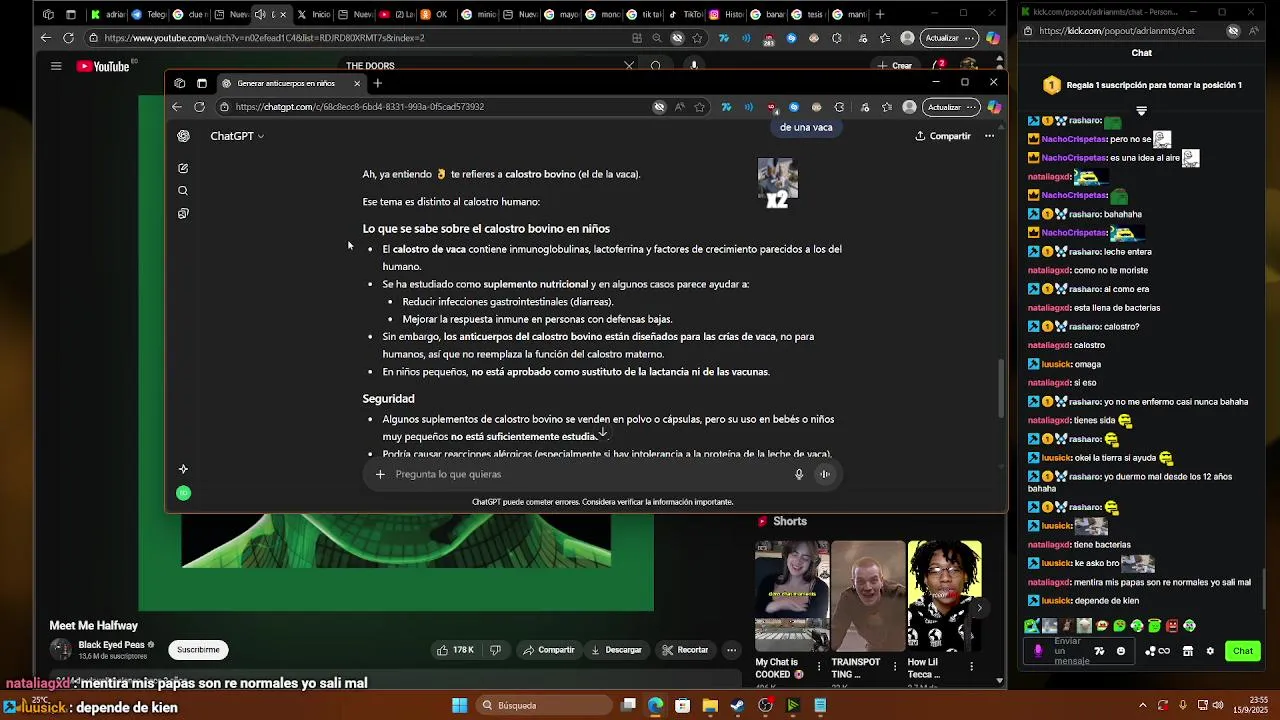Open Kick shop store icon
The image size is (1280, 720).
tap(1188, 651)
